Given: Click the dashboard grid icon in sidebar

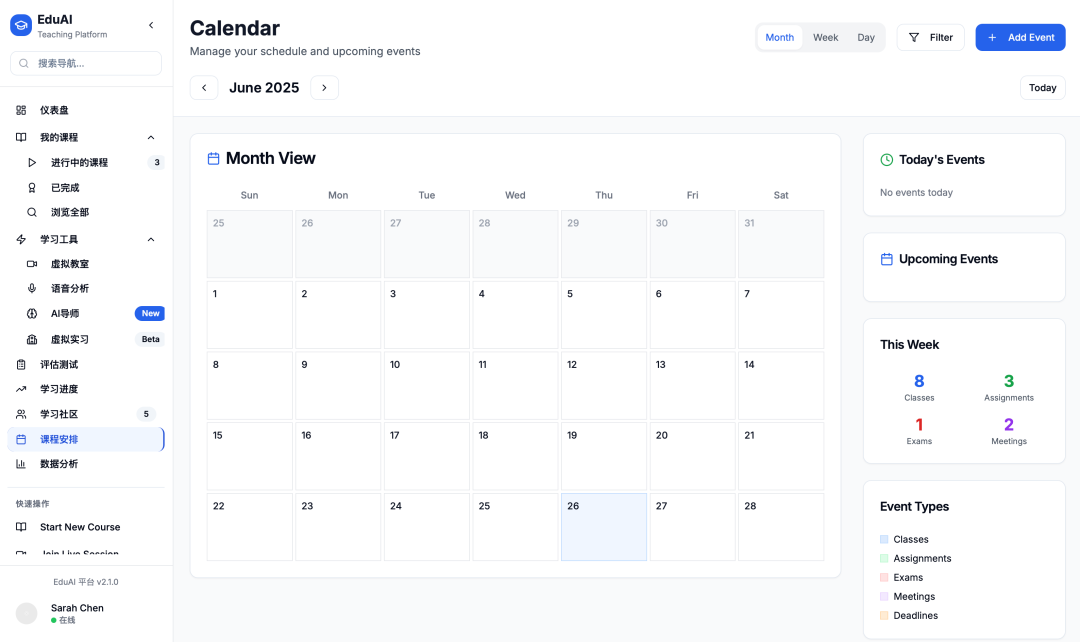Looking at the screenshot, I should pyautogui.click(x=21, y=110).
